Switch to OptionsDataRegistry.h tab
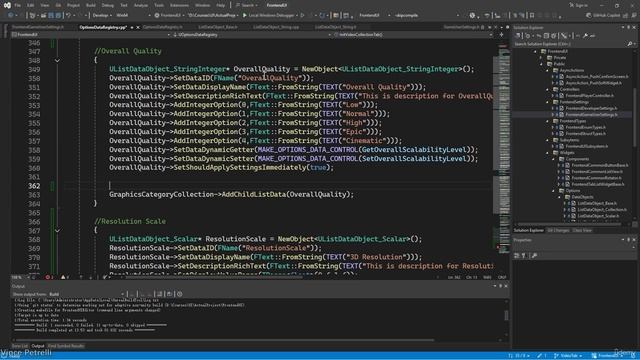This screenshot has width=640, height=360. [162, 27]
